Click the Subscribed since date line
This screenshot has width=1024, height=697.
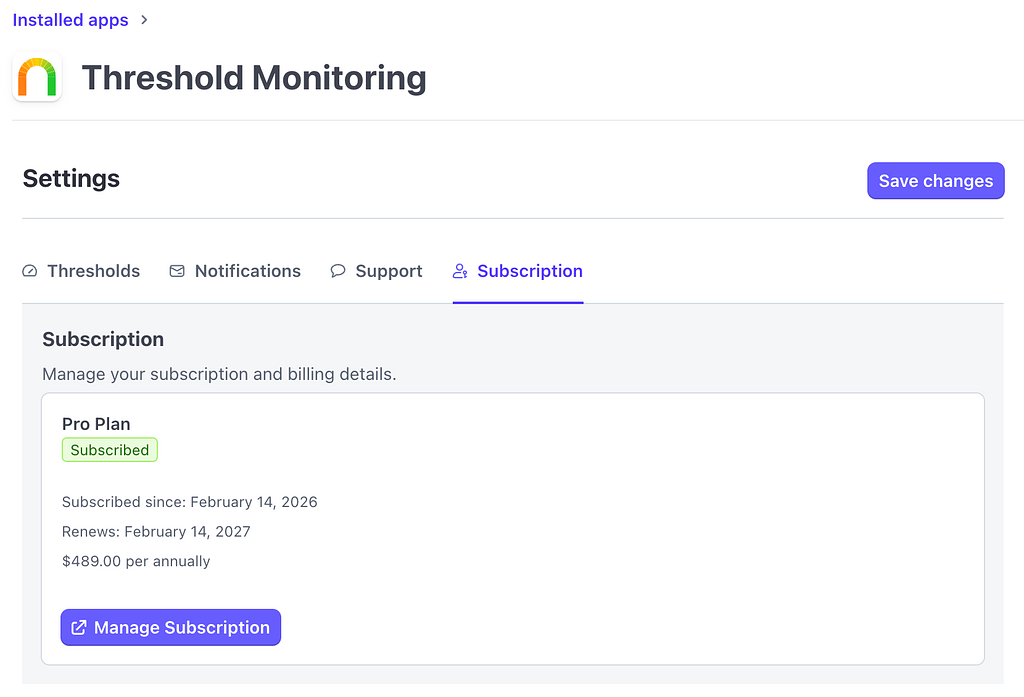pos(189,502)
